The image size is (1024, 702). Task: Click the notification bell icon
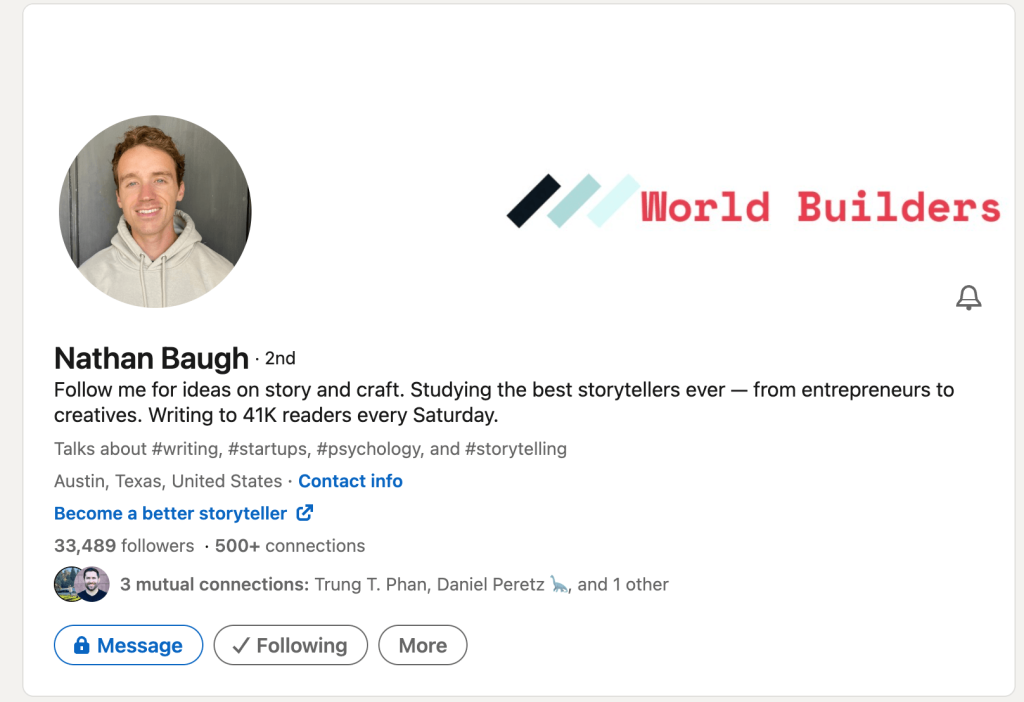click(x=968, y=298)
